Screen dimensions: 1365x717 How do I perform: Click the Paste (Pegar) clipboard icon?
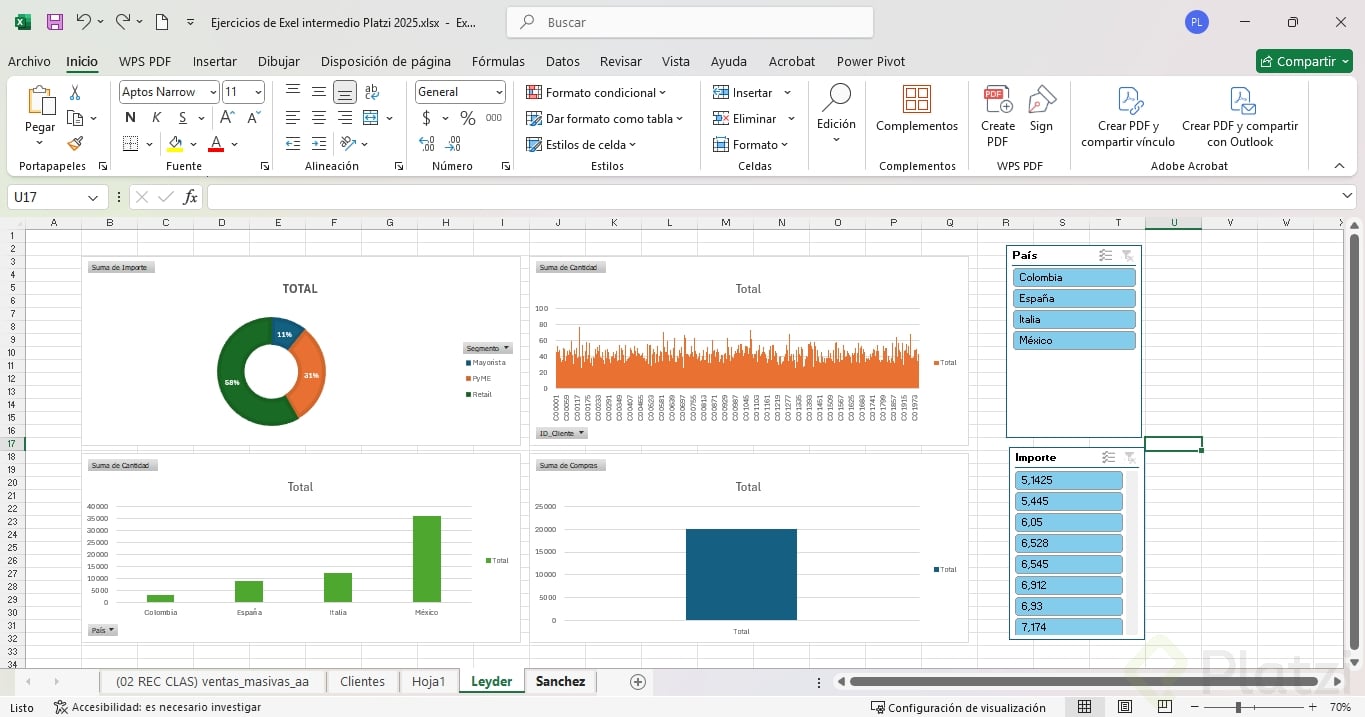(x=40, y=102)
